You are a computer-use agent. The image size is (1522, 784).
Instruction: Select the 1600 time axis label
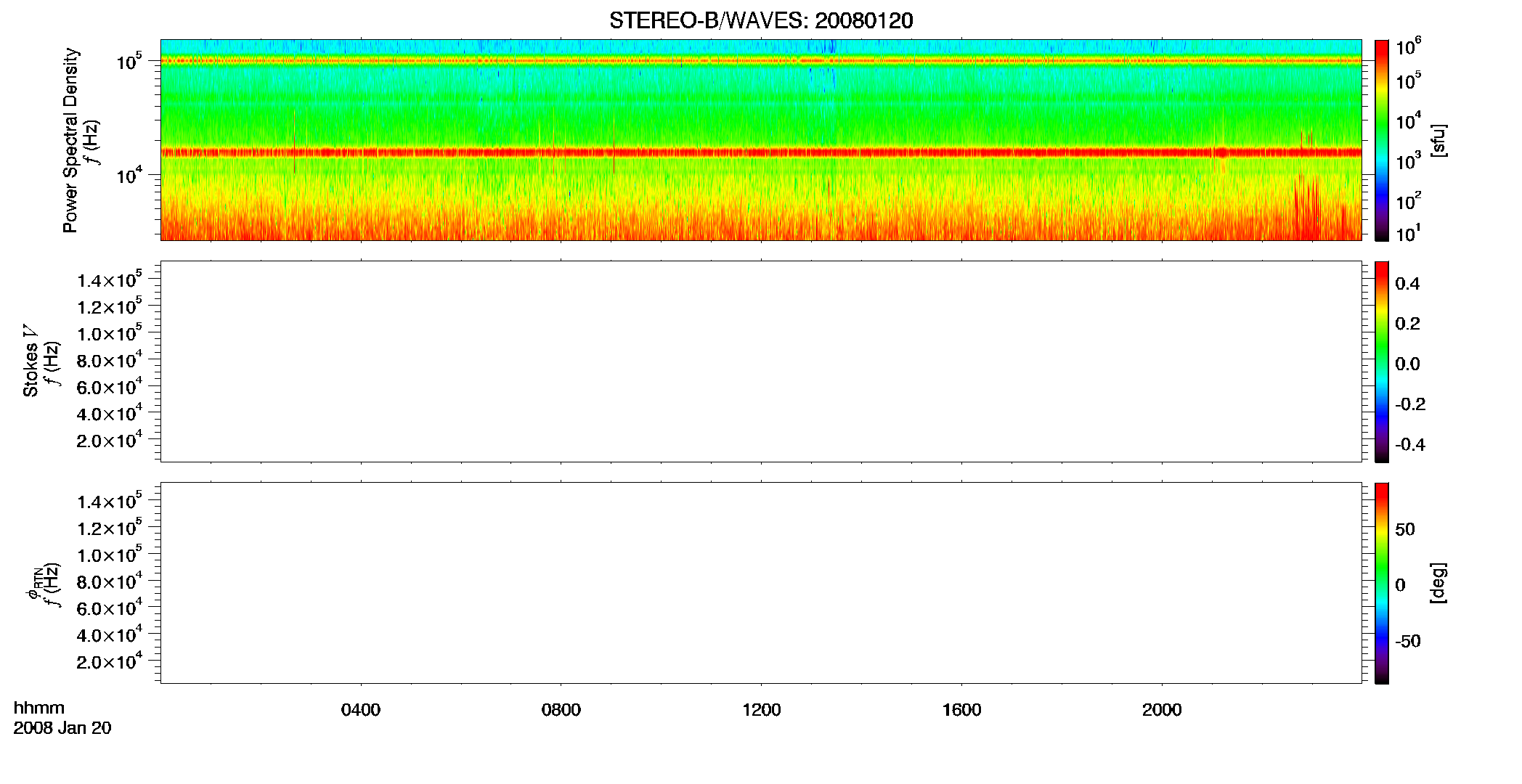pos(961,710)
